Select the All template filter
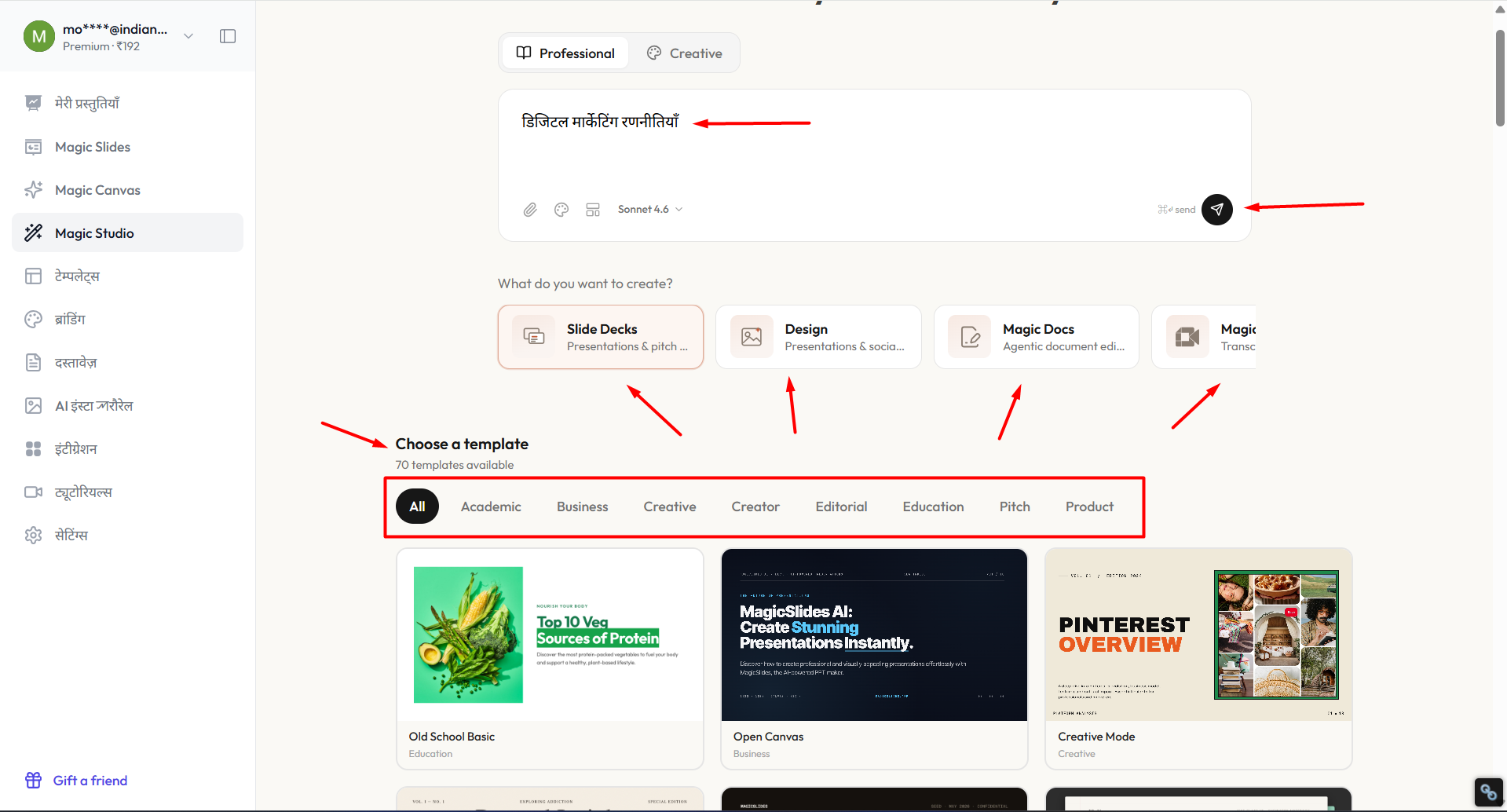 click(x=417, y=507)
